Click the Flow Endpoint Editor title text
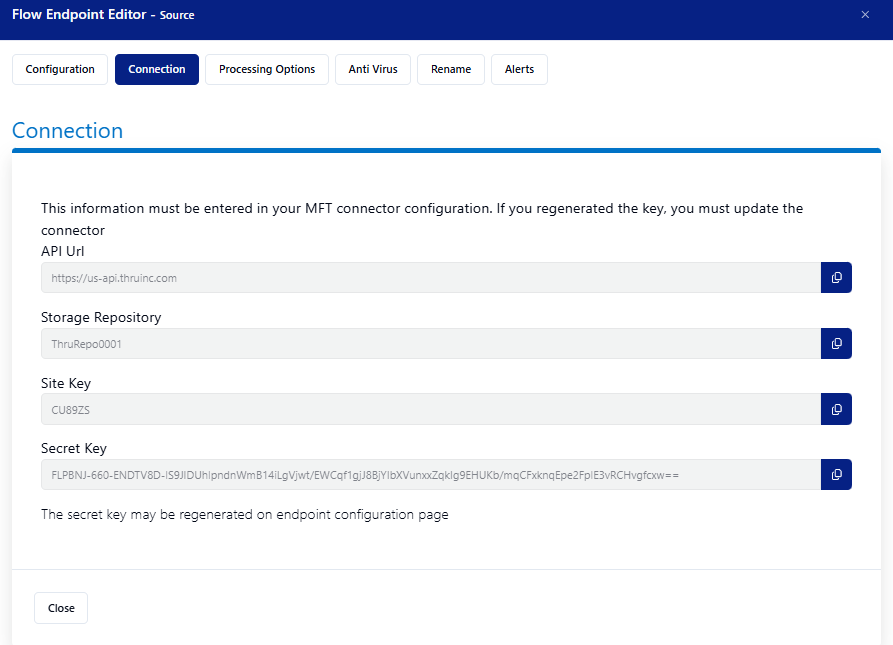The height and width of the screenshot is (645, 893). click(x=80, y=15)
